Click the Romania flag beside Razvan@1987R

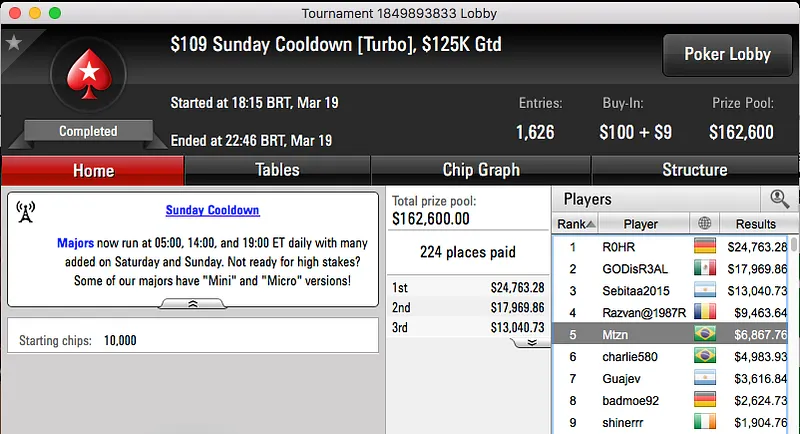pyautogui.click(x=706, y=312)
